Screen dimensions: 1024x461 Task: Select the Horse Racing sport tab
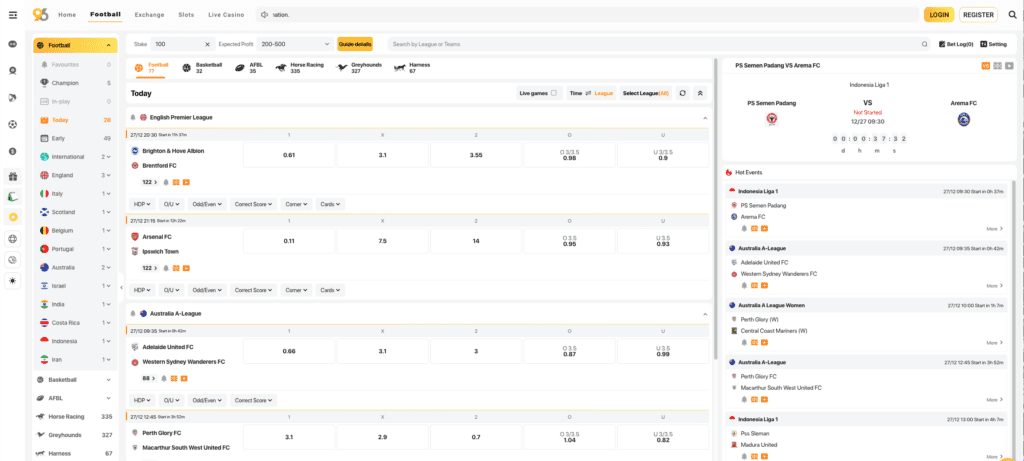(x=299, y=68)
